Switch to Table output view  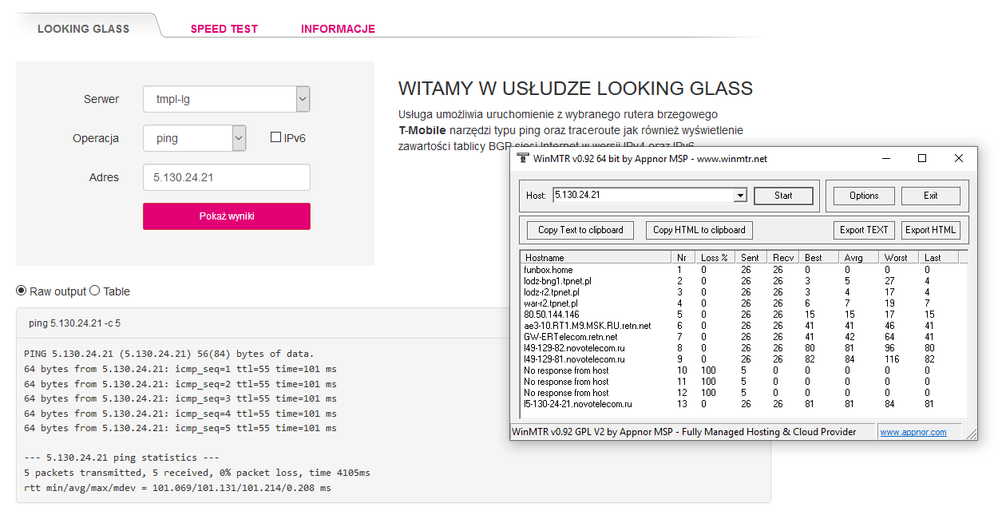(95, 291)
